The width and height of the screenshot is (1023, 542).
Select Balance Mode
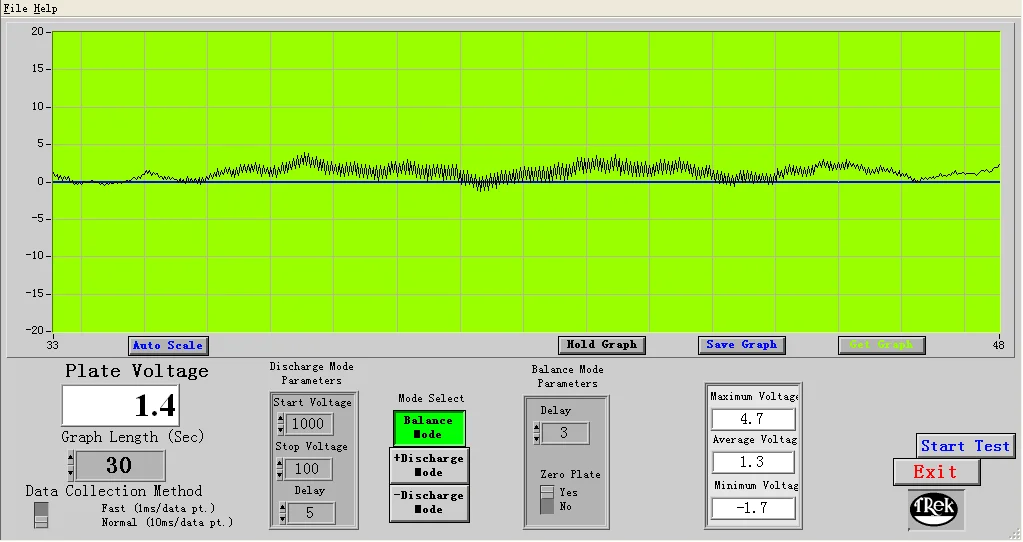tap(428, 428)
